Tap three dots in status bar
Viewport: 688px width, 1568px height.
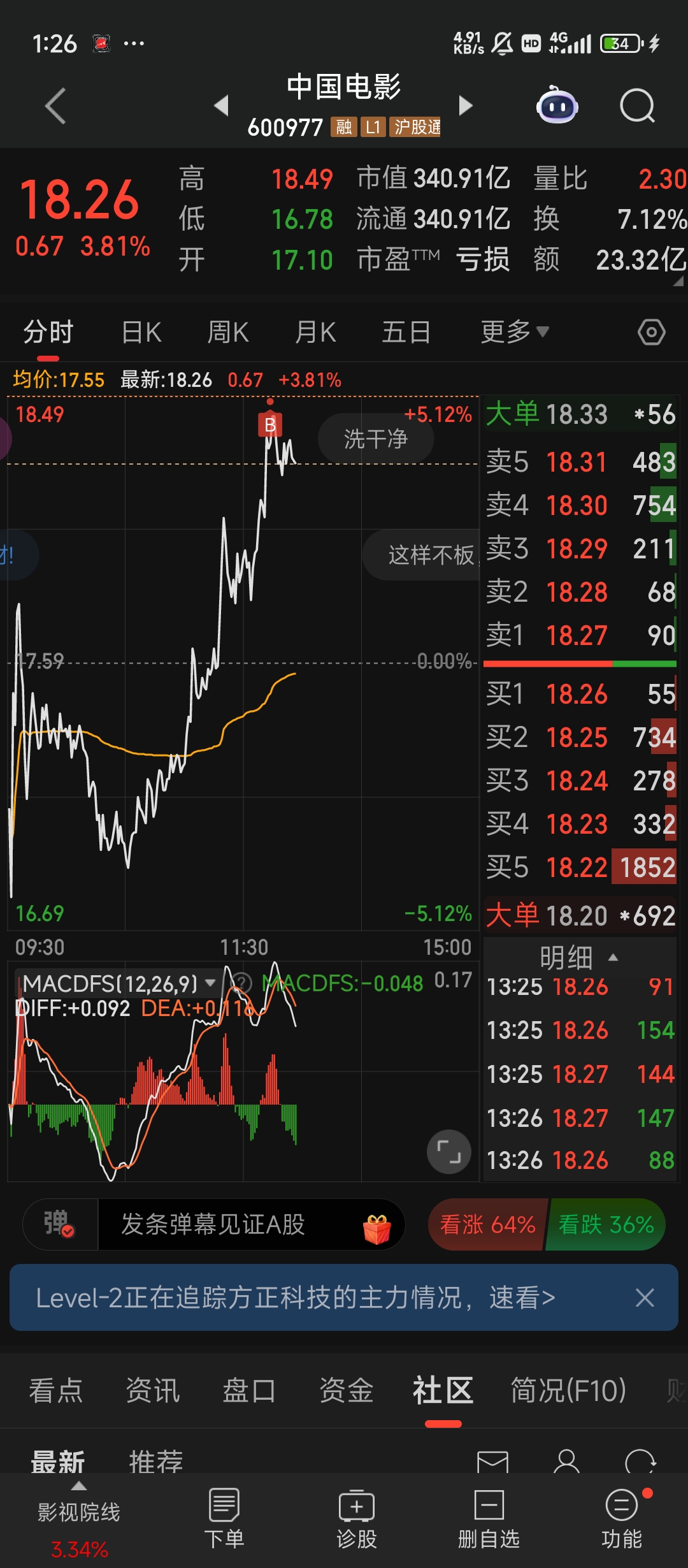pos(134,43)
